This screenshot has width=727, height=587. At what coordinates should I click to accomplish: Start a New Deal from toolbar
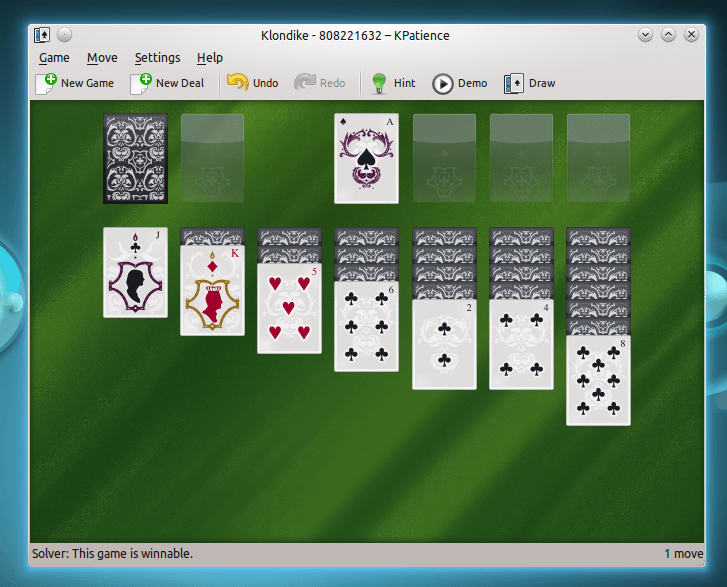click(141, 83)
